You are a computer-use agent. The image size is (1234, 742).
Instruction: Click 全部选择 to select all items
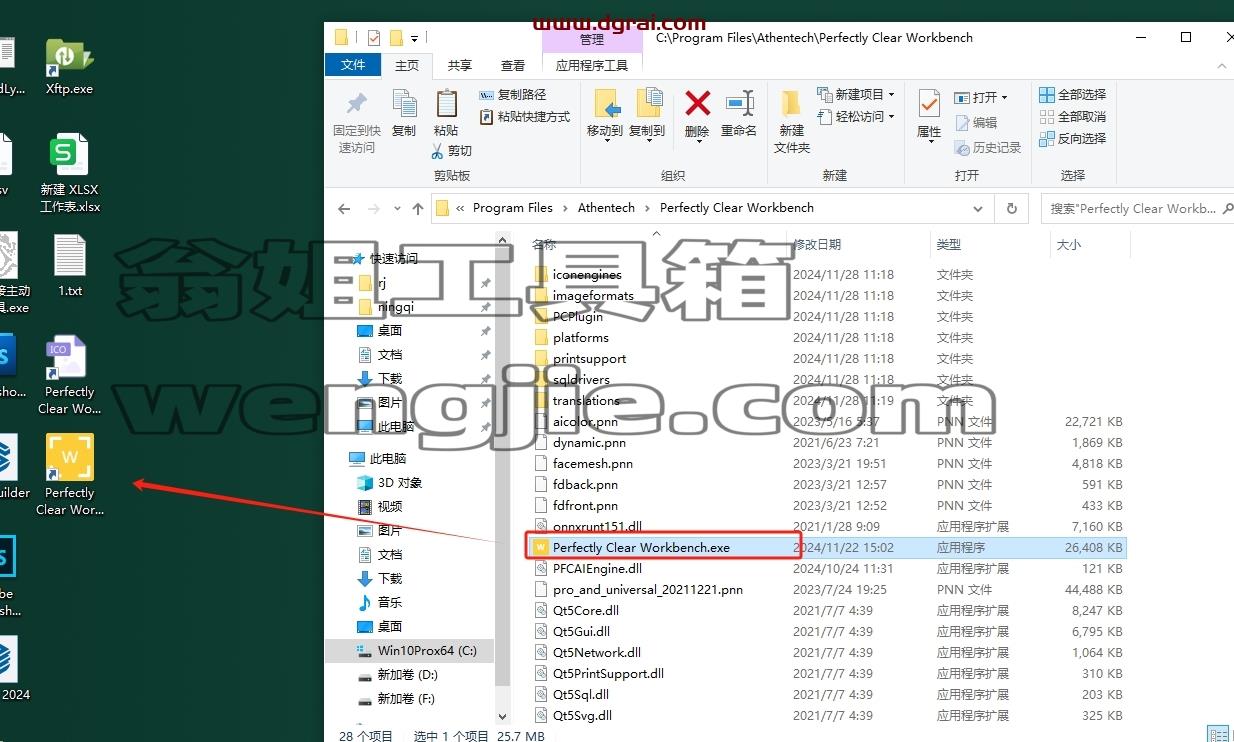click(1073, 94)
